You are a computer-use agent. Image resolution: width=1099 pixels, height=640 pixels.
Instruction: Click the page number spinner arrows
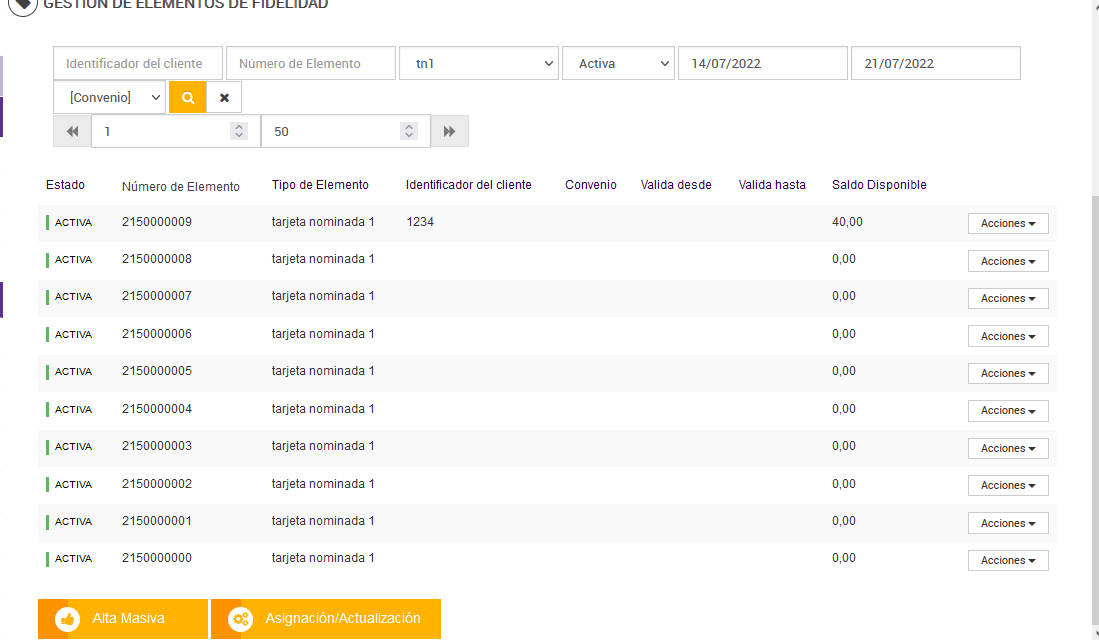pyautogui.click(x=239, y=131)
